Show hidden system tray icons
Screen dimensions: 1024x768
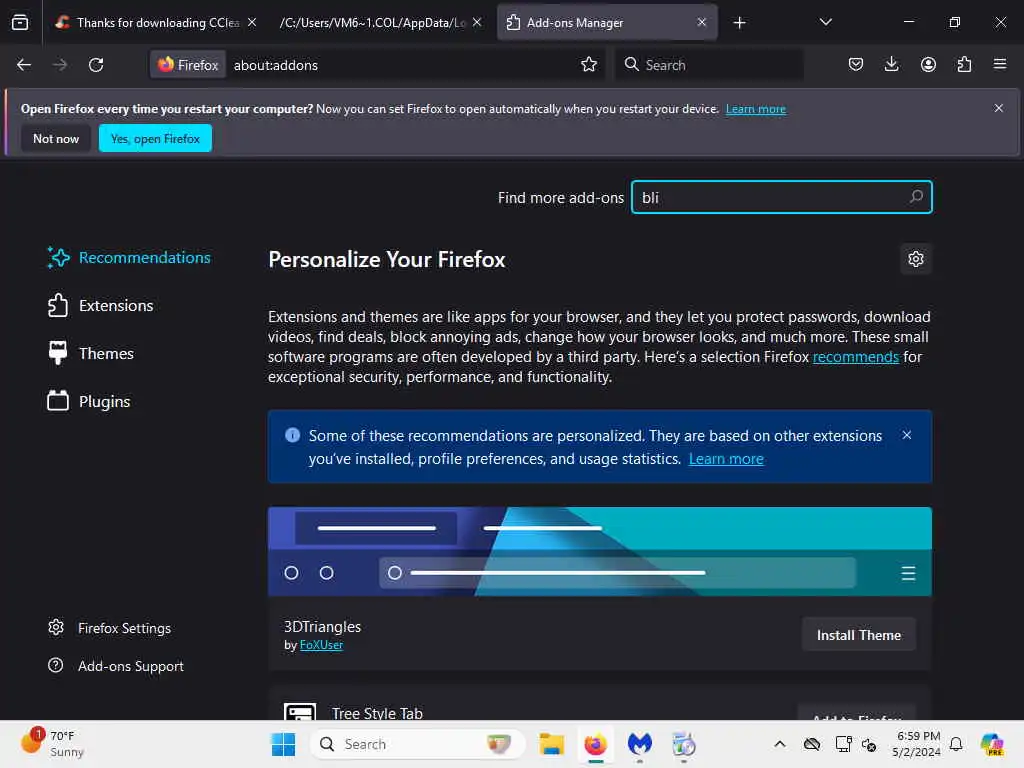click(779, 744)
